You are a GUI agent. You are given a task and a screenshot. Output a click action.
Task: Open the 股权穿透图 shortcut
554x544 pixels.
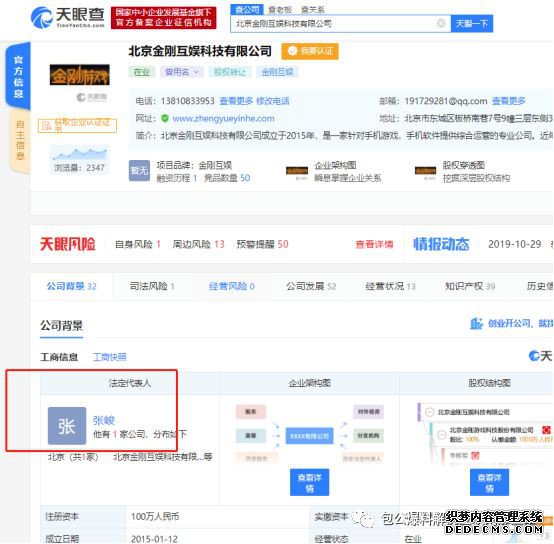coord(463,171)
